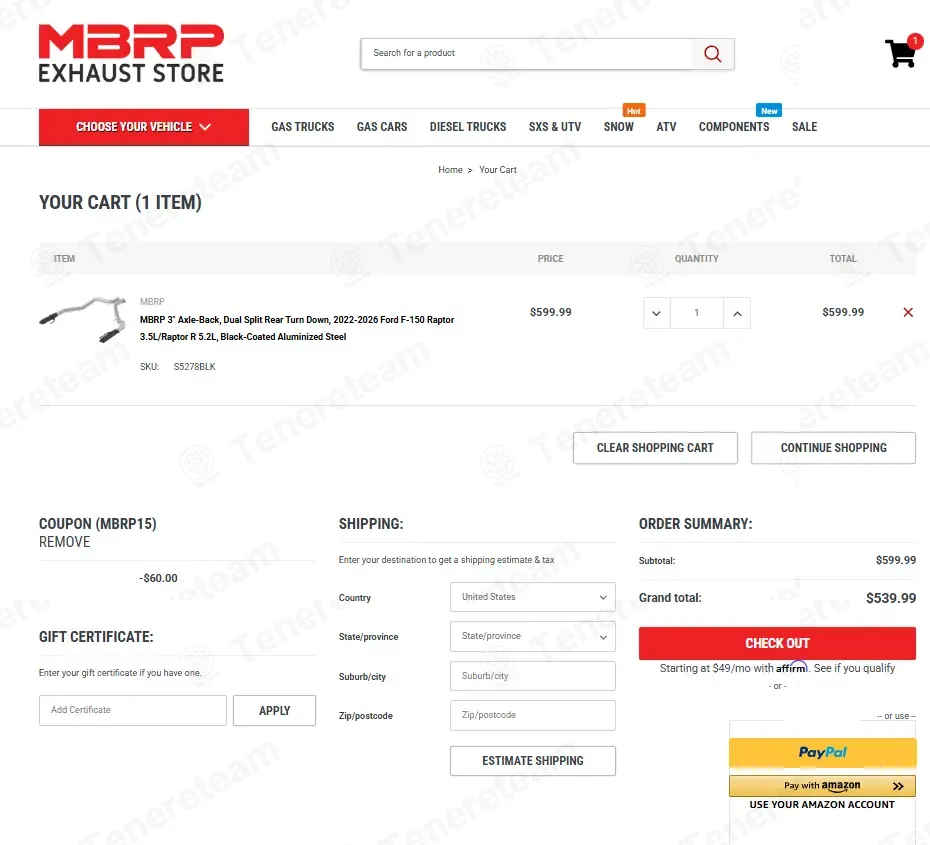Screen dimensions: 930x845
Task: Click the quantity value field
Action: click(697, 313)
